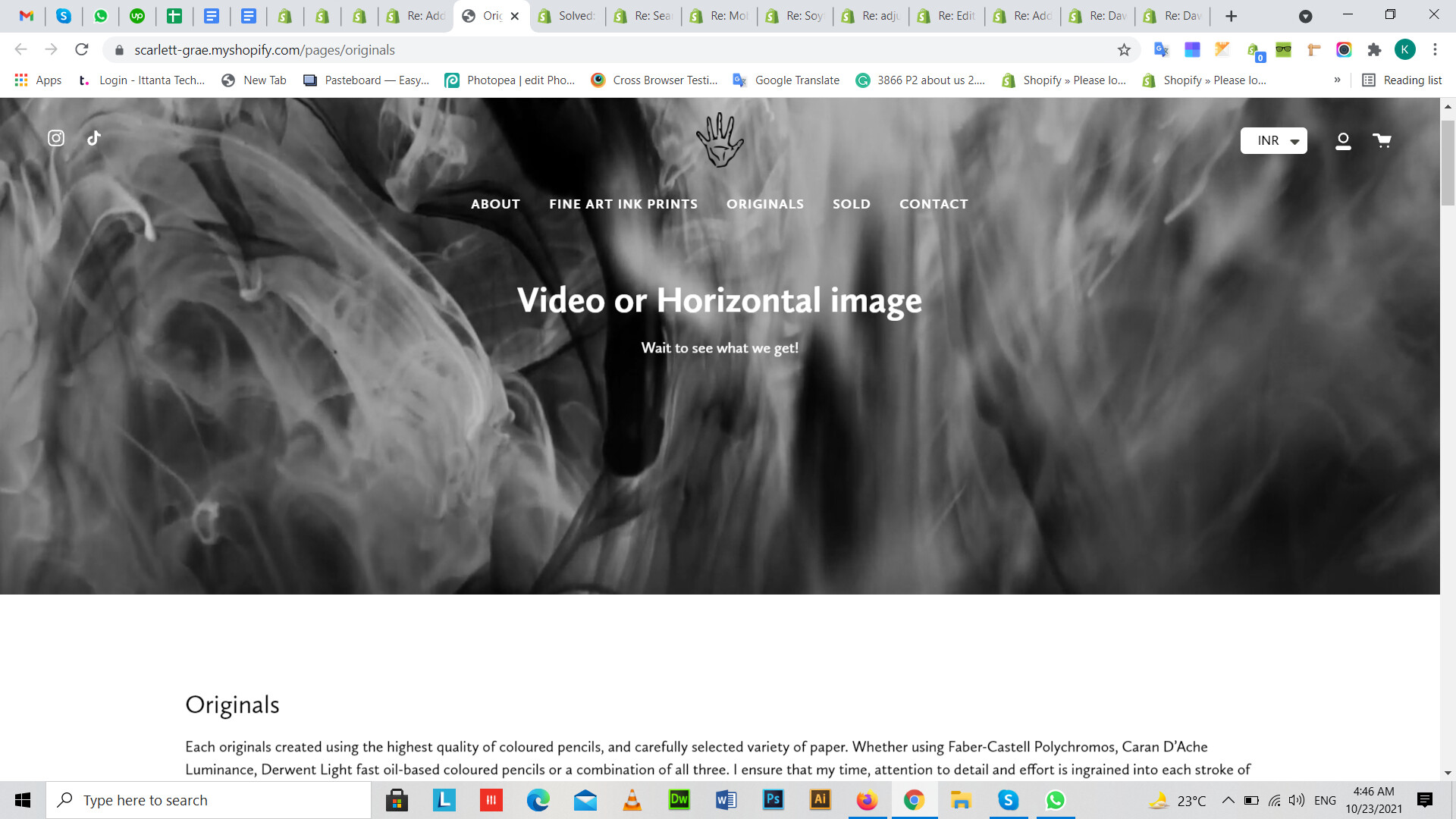Click the page vertical scrollbar thumb
The image size is (1456, 819).
coord(1448,163)
